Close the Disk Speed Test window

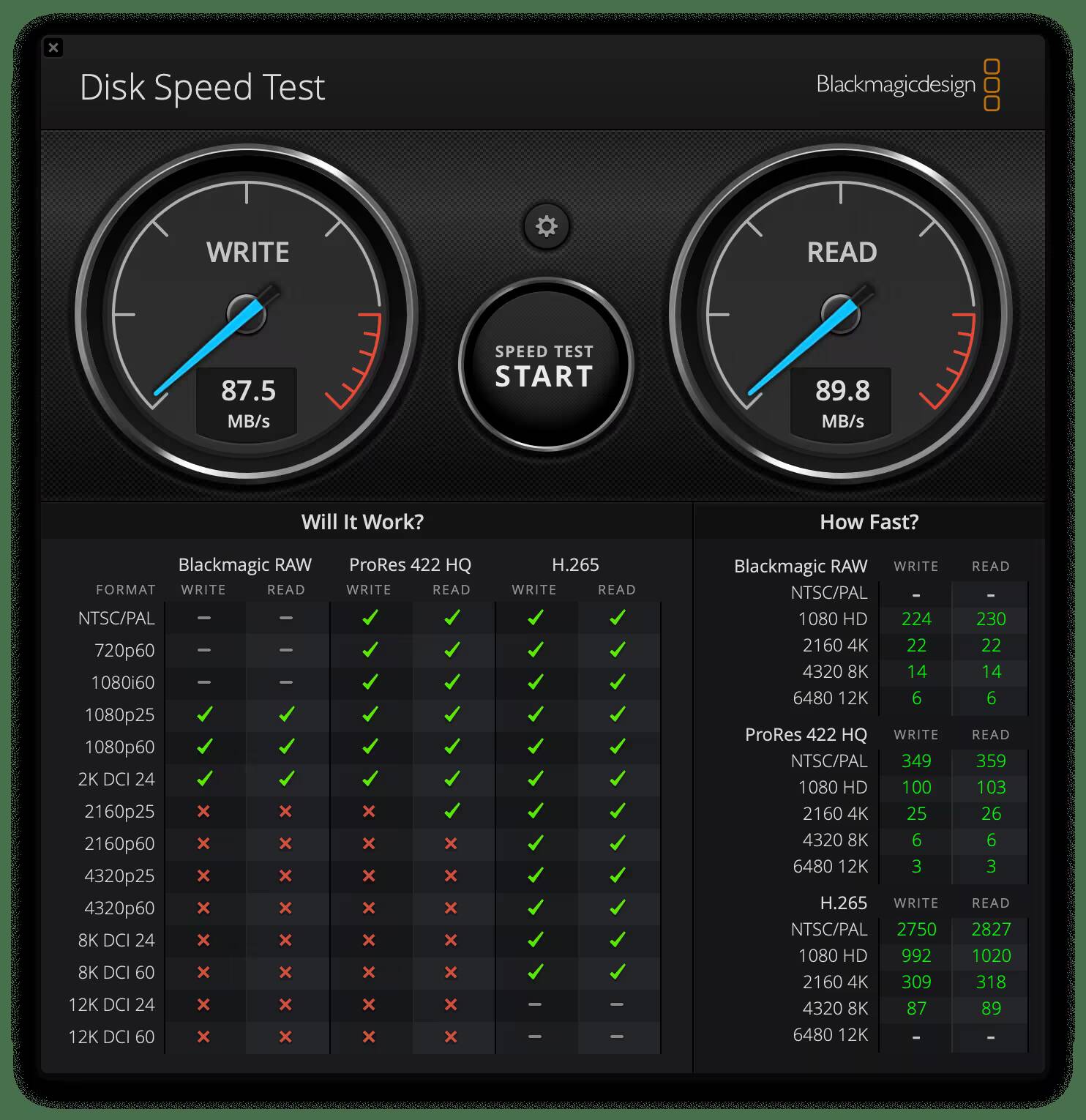pyautogui.click(x=53, y=48)
